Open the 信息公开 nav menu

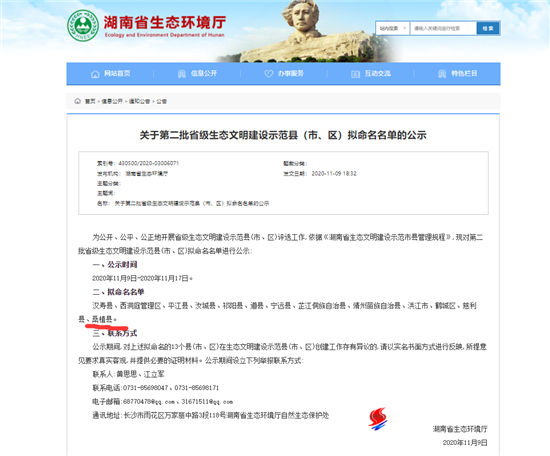(204, 73)
